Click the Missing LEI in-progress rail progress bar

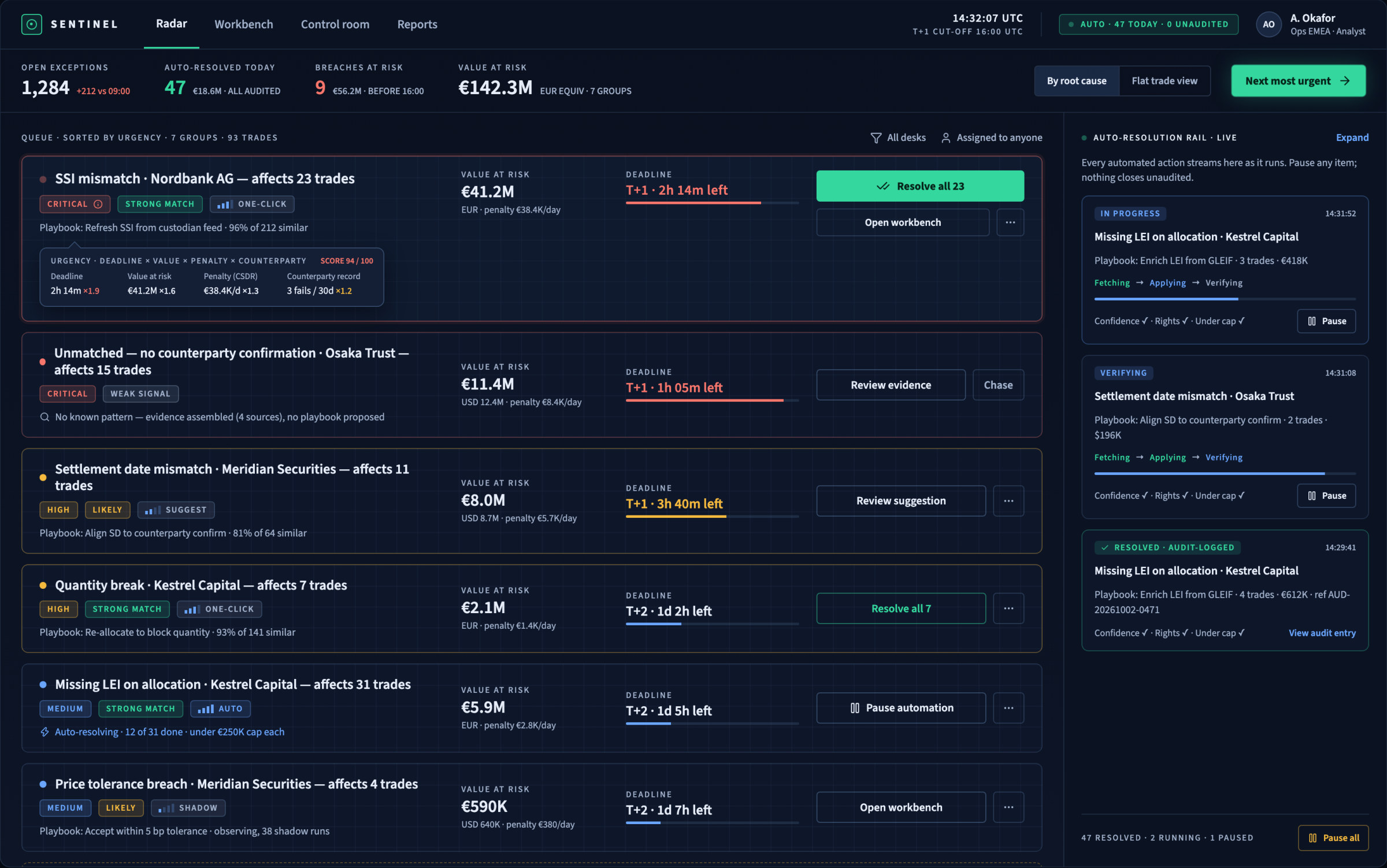(1225, 299)
